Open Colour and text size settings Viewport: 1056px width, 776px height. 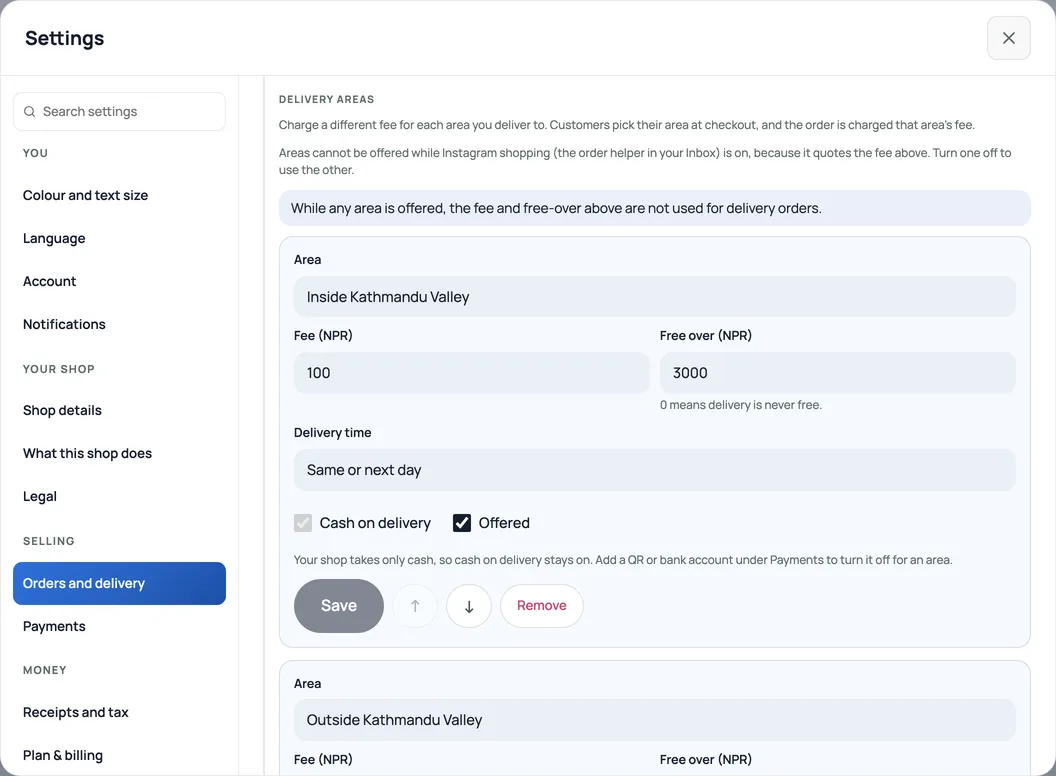pos(119,195)
